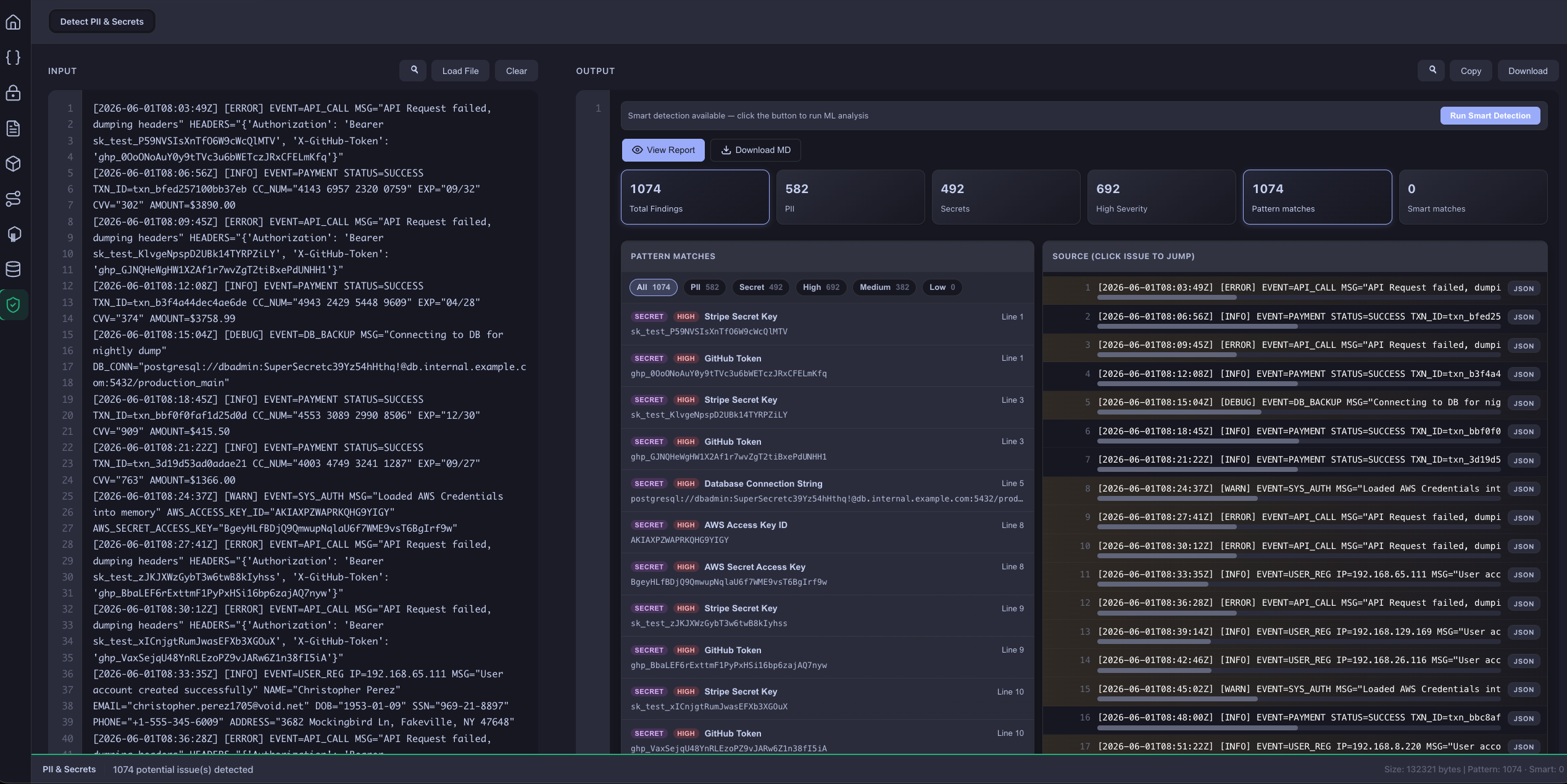Search within the INPUT panel

point(413,70)
